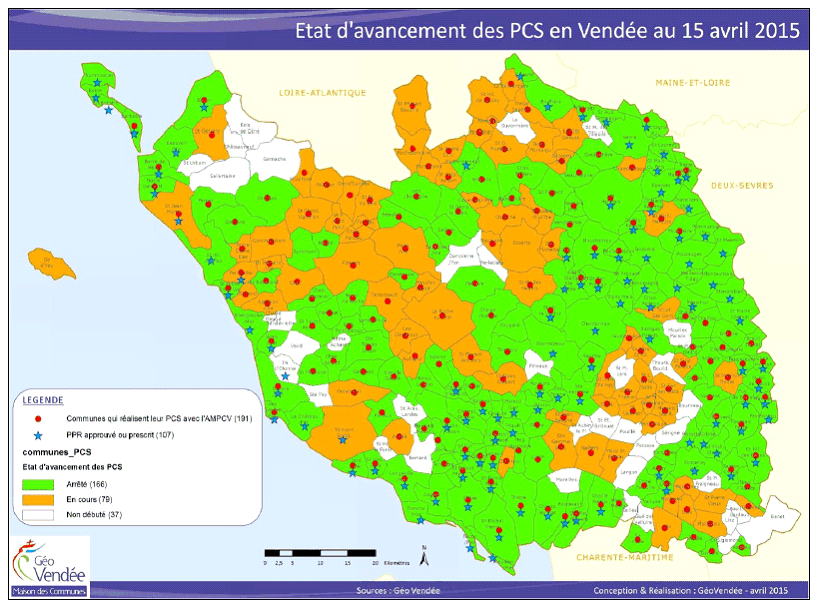The height and width of the screenshot is (607, 817).
Task: Click the map title about PCS en Vendée
Action: tap(547, 30)
